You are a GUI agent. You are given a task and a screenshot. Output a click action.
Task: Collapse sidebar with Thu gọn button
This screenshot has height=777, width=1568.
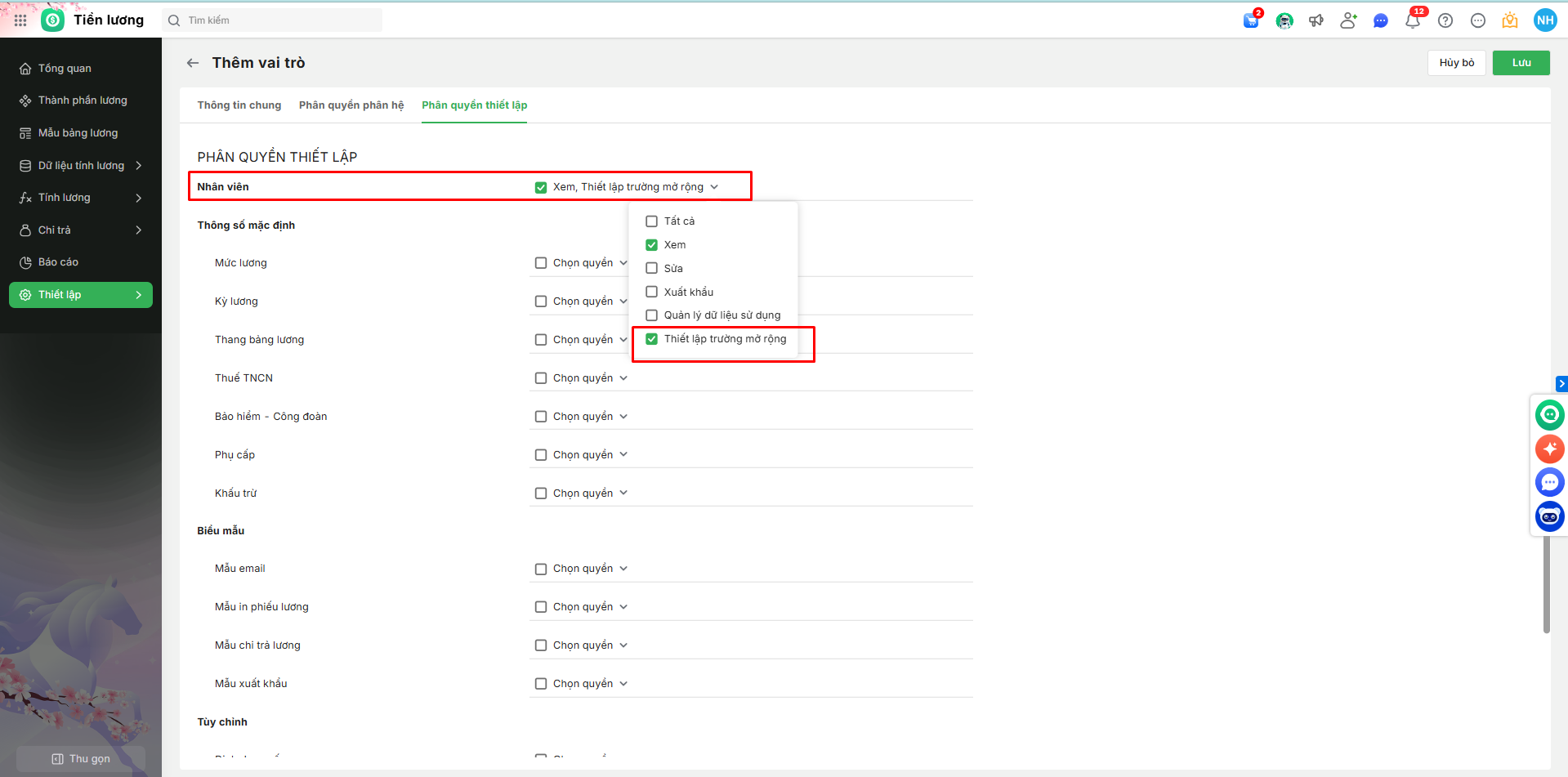pos(81,759)
